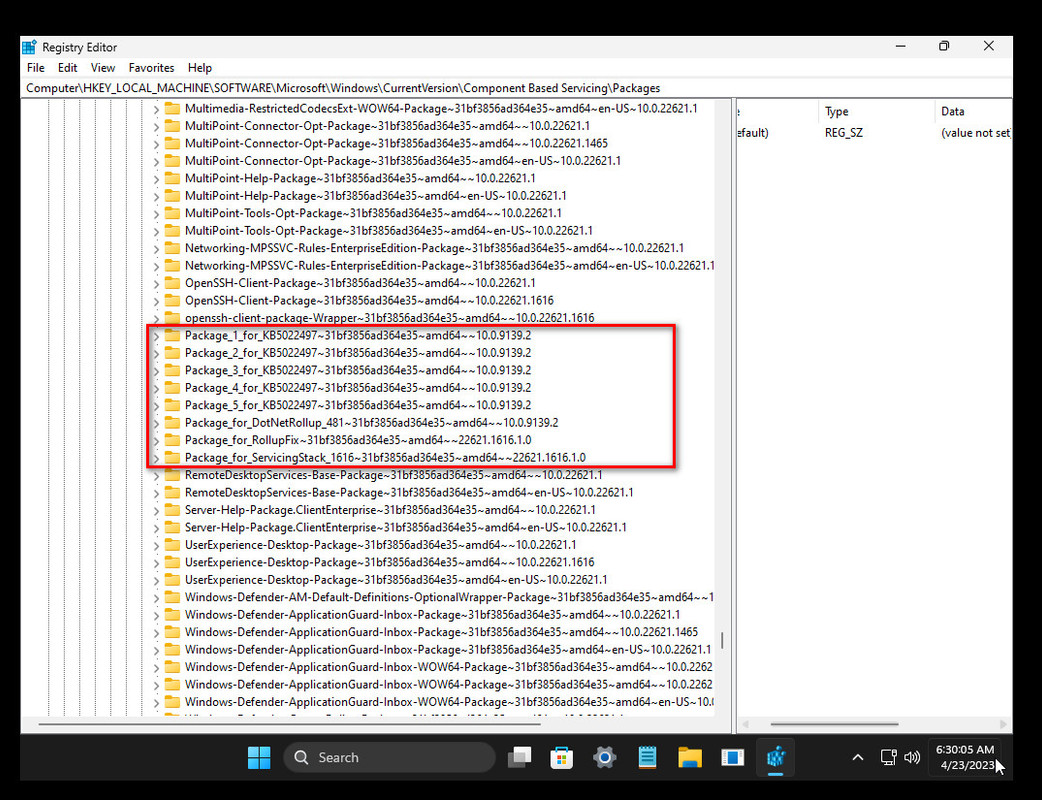The width and height of the screenshot is (1042, 800).
Task: Open the View menu
Action: [x=103, y=68]
